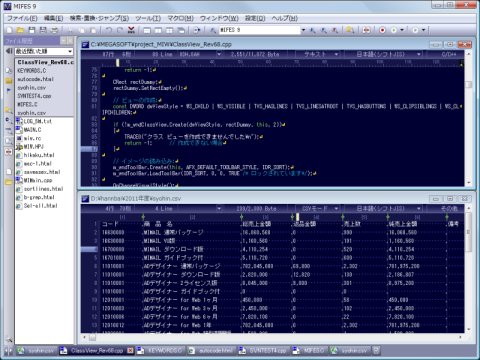
Task: Open the encoding dropdown in syohin.csv window
Action: 419,209
